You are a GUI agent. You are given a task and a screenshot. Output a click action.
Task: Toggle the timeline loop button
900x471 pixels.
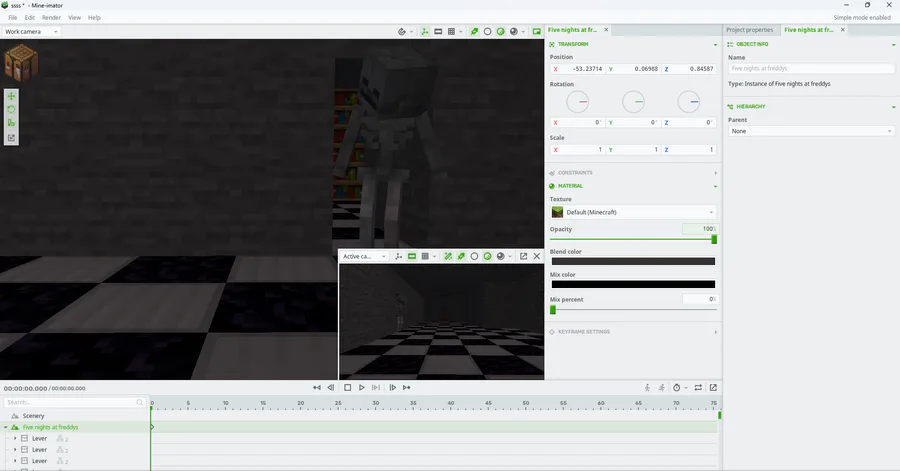click(698, 387)
